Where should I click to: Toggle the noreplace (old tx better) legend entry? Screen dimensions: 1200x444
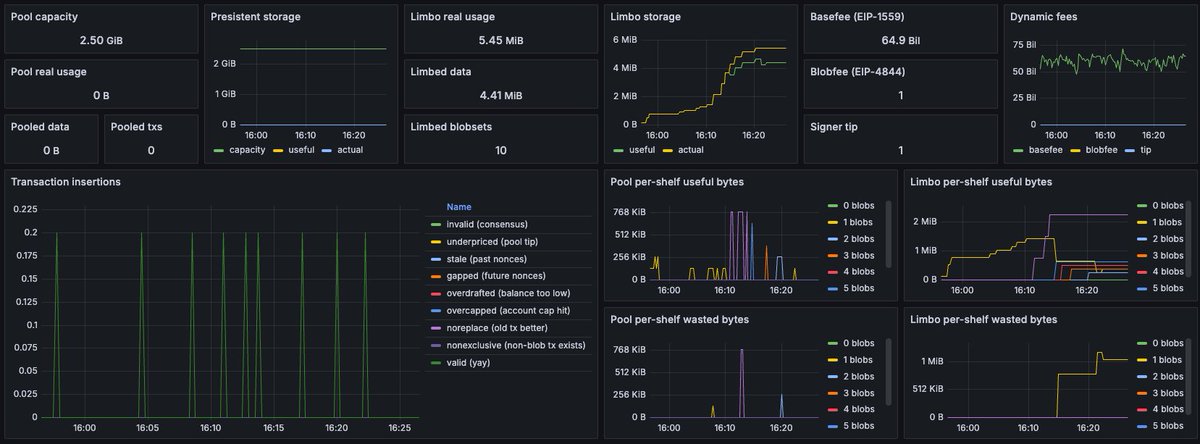496,328
